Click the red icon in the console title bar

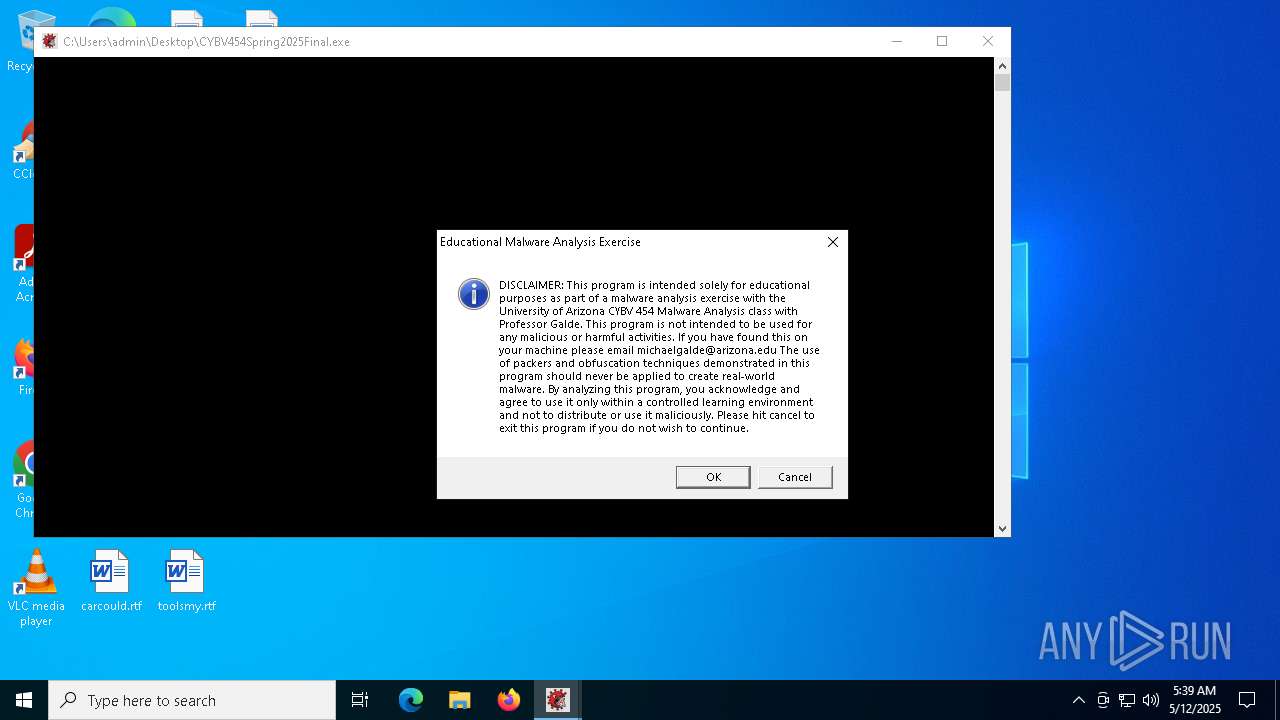49,41
